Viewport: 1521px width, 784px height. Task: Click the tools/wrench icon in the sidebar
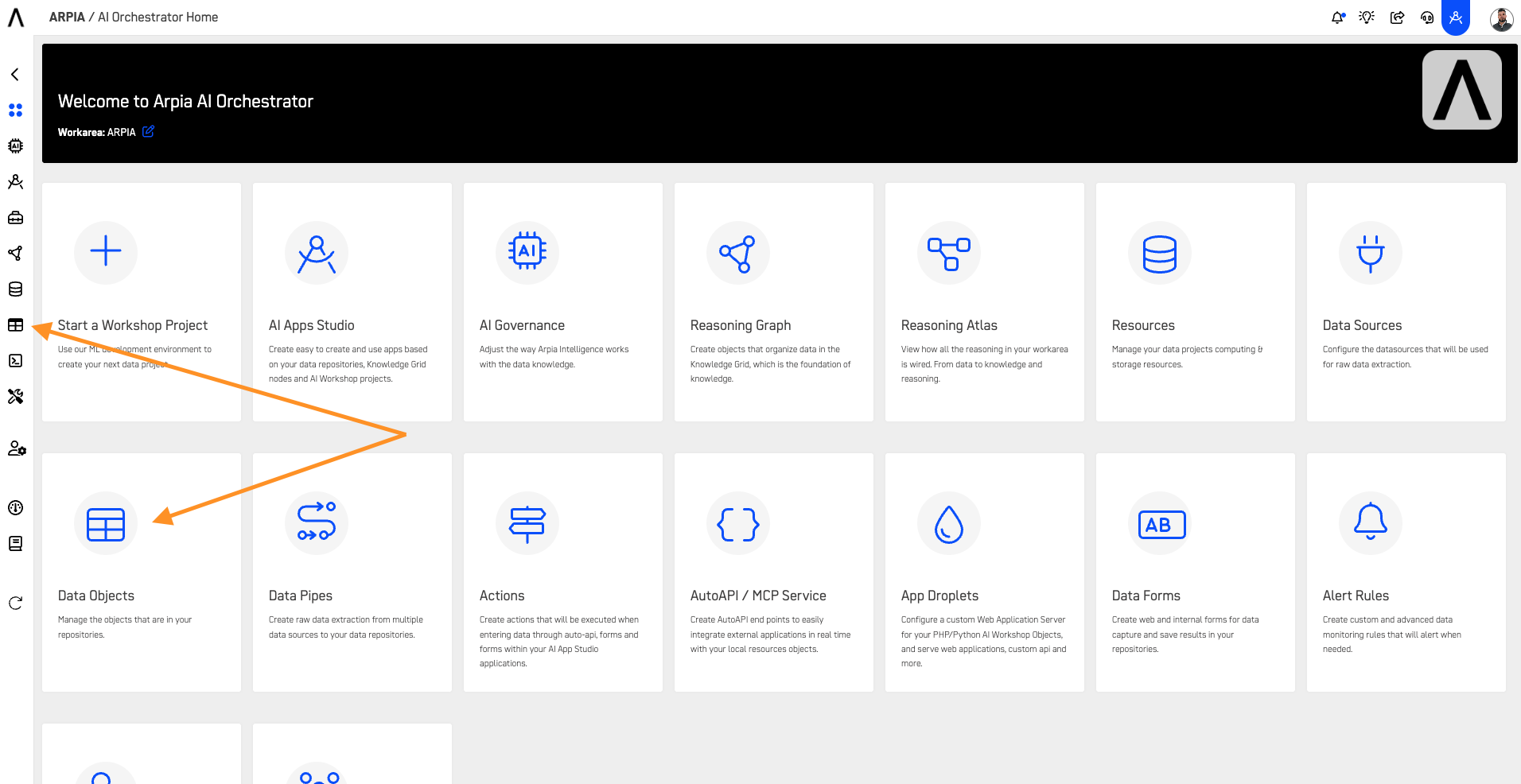(14, 396)
